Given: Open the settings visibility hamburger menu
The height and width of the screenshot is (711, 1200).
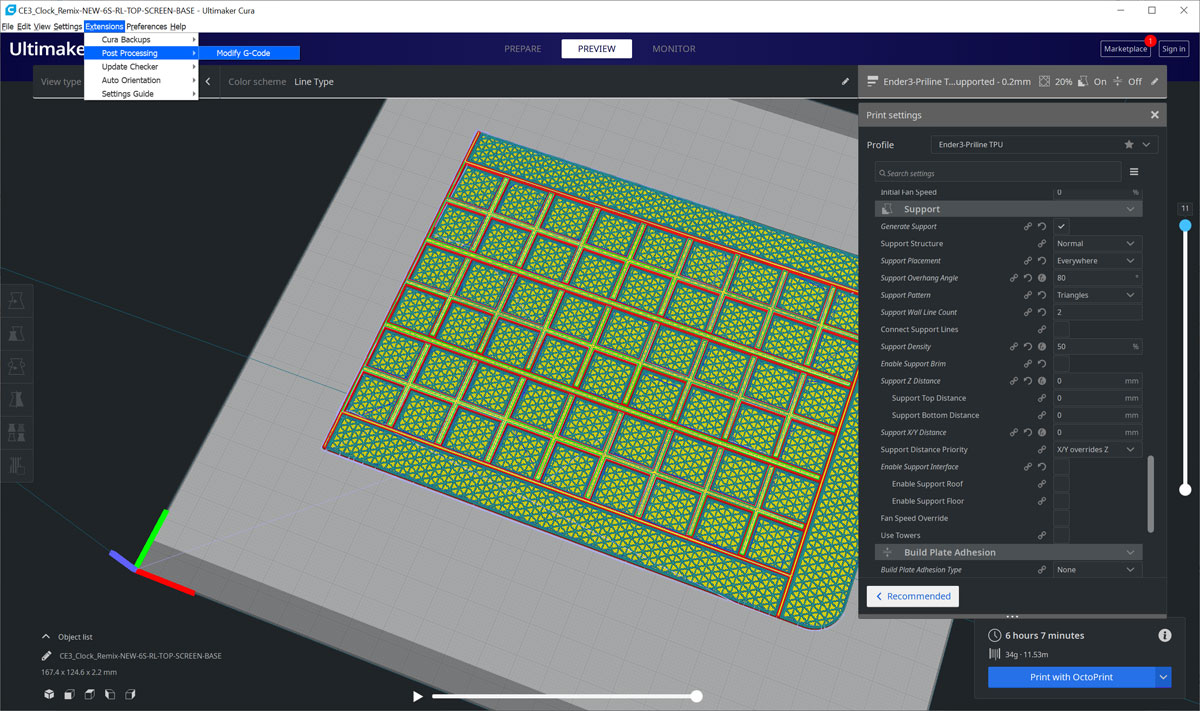Looking at the screenshot, I should pyautogui.click(x=1134, y=172).
